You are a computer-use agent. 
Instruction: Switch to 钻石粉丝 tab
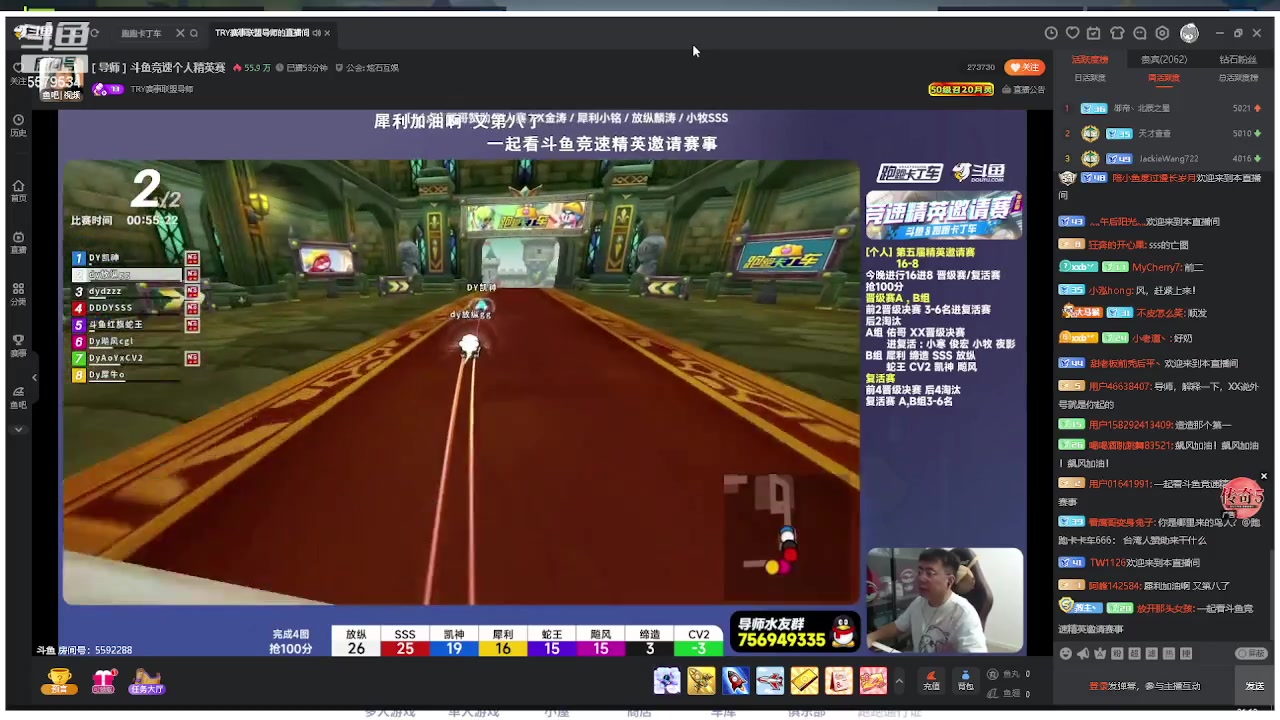1237,60
